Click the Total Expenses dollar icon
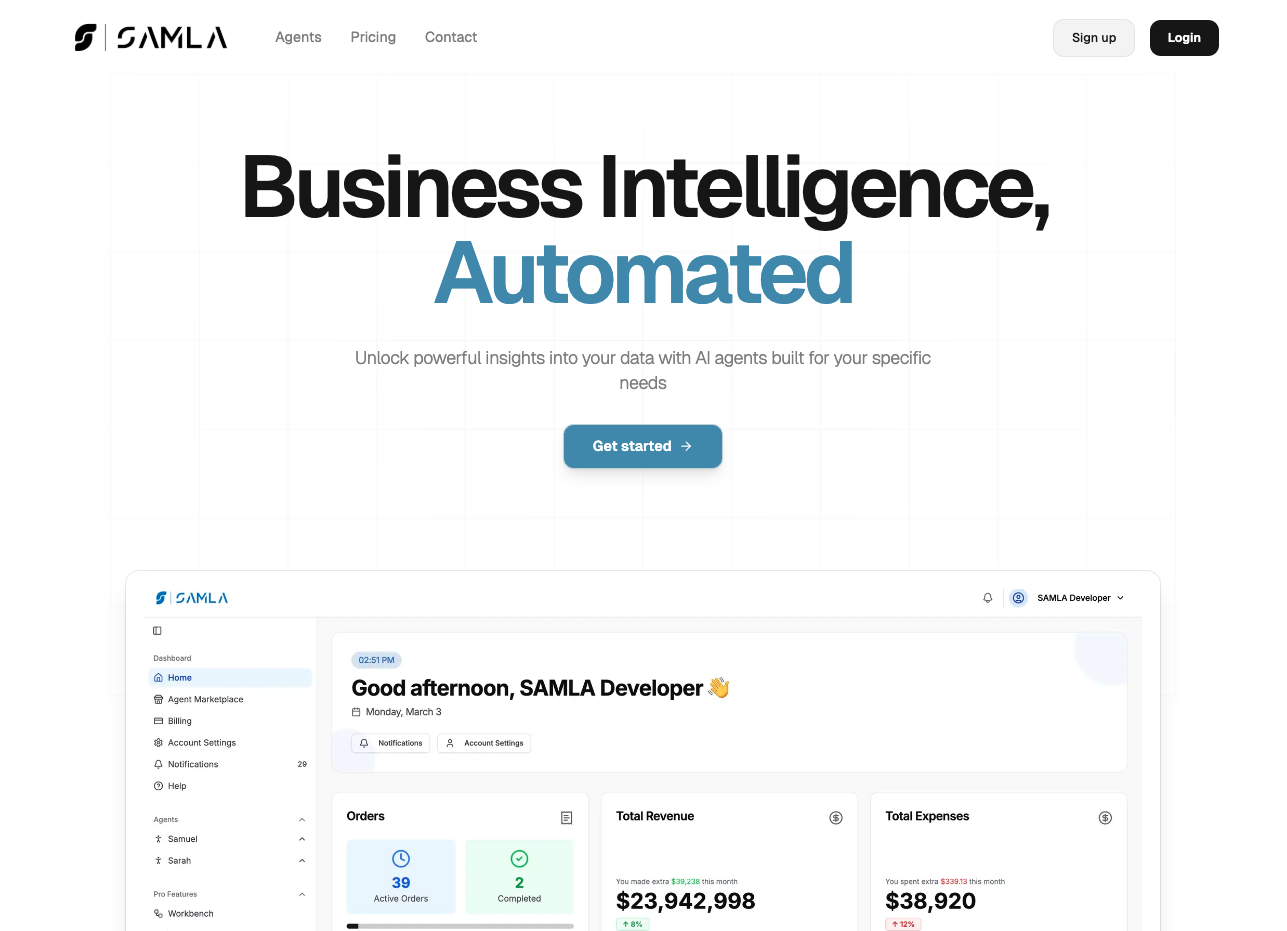1287x931 pixels. (x=1105, y=818)
